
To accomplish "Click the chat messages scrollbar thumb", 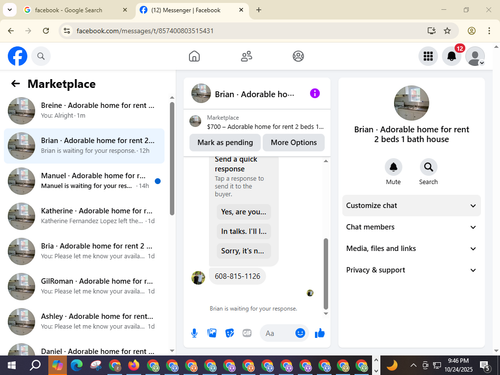I will pyautogui.click(x=326, y=274).
